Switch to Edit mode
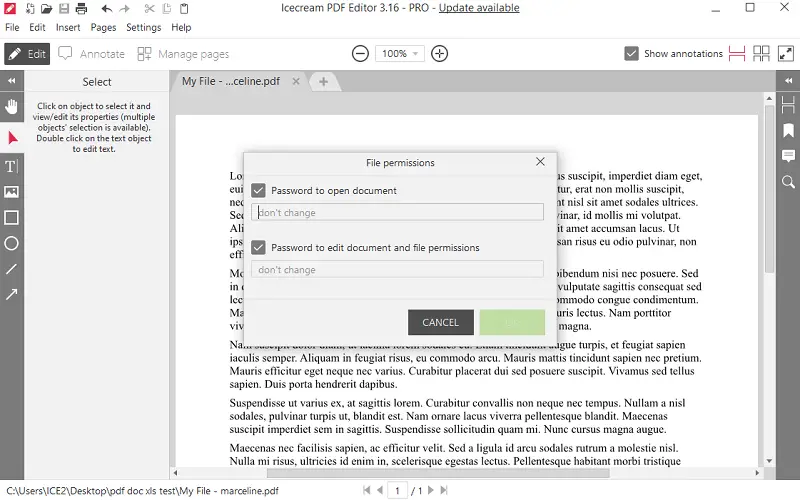 coord(27,54)
